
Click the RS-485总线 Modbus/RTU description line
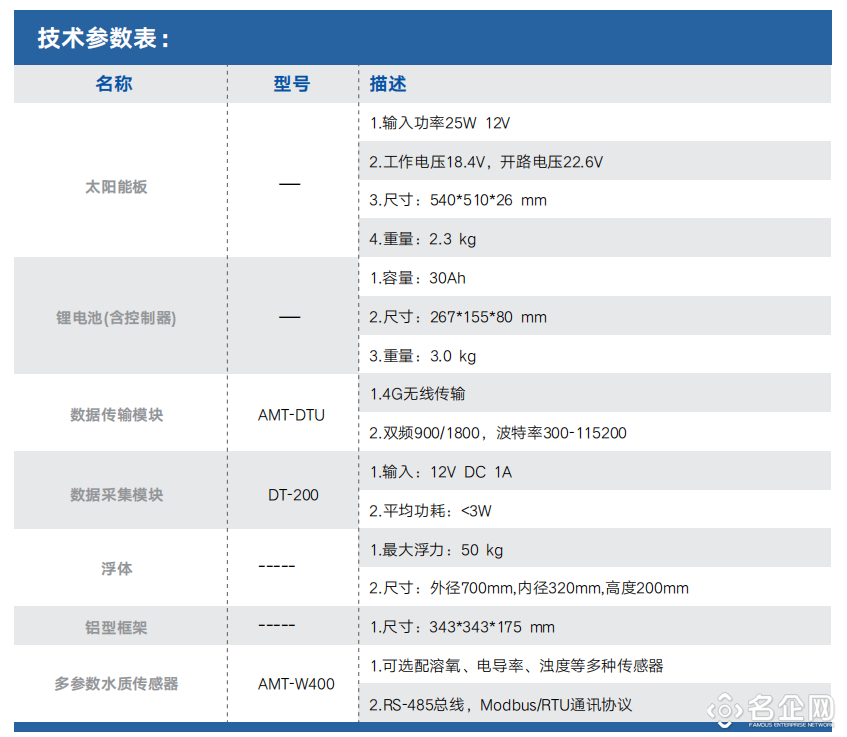click(x=500, y=705)
